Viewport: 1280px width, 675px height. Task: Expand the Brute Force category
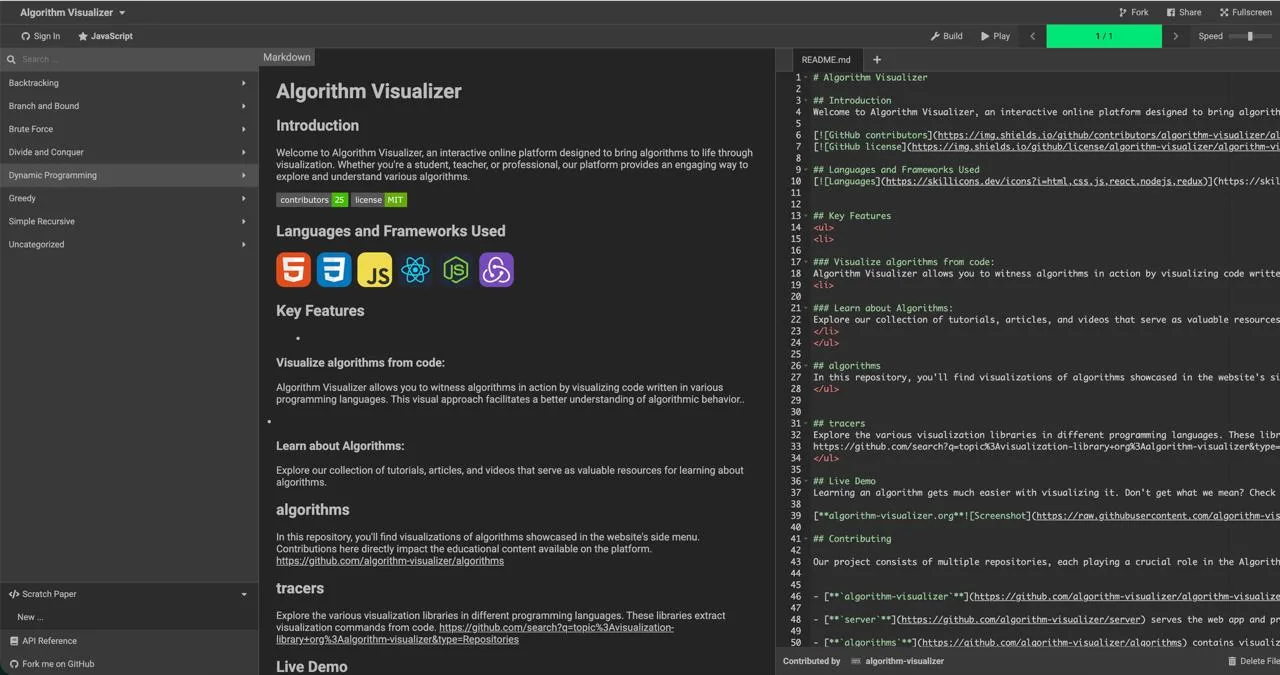129,129
